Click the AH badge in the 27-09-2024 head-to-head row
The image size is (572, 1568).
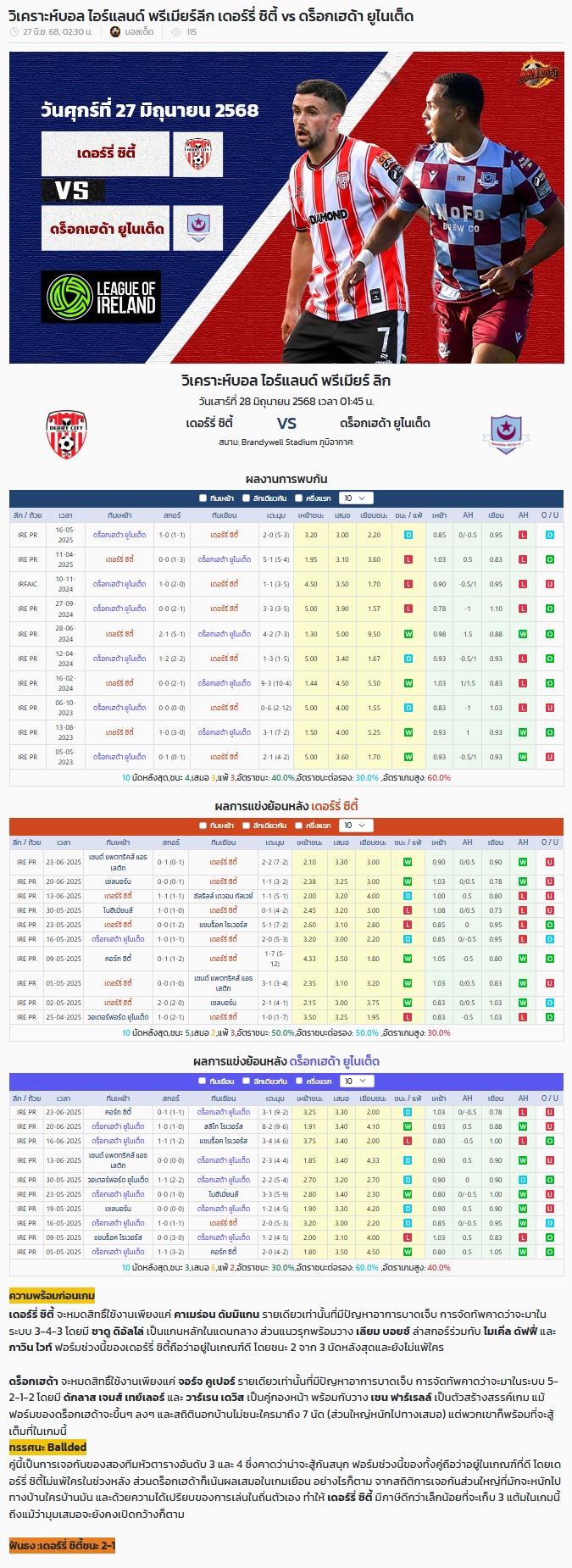click(x=523, y=609)
